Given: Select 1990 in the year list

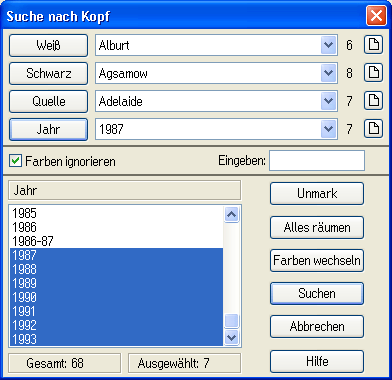Looking at the screenshot, I should pos(116,297).
